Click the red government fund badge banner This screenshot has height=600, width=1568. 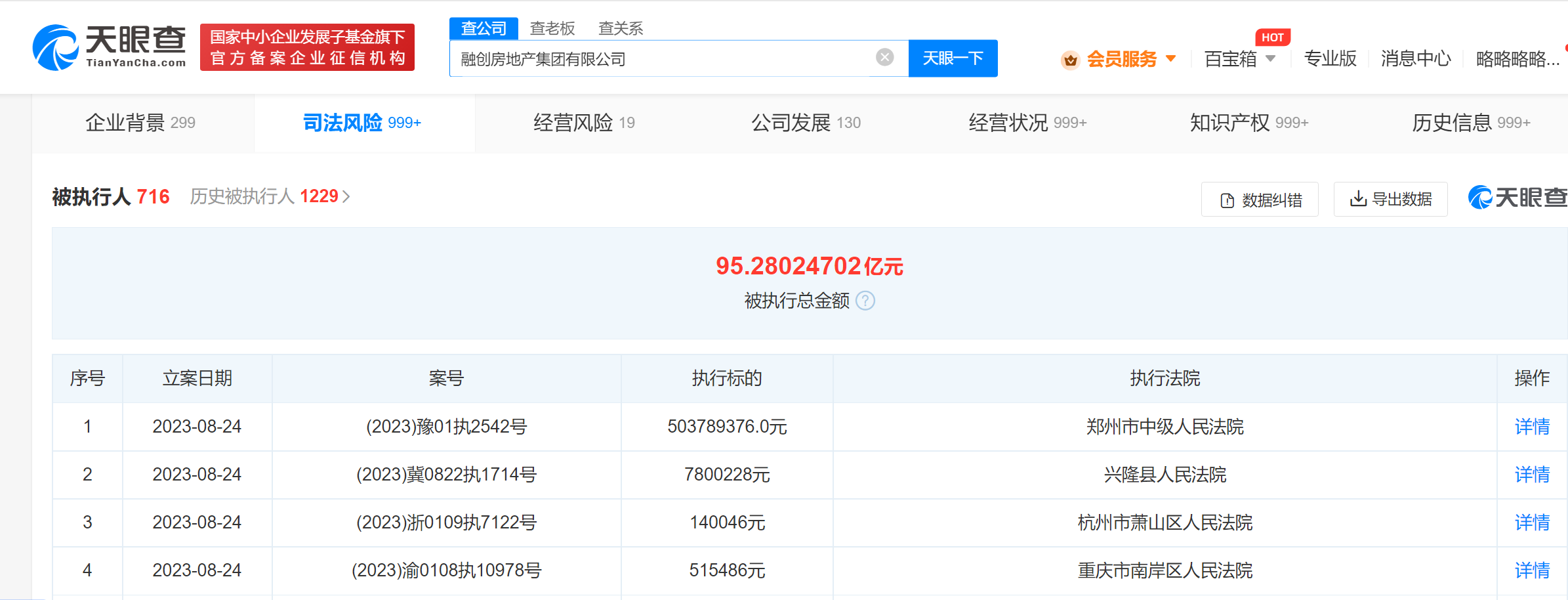coord(307,47)
